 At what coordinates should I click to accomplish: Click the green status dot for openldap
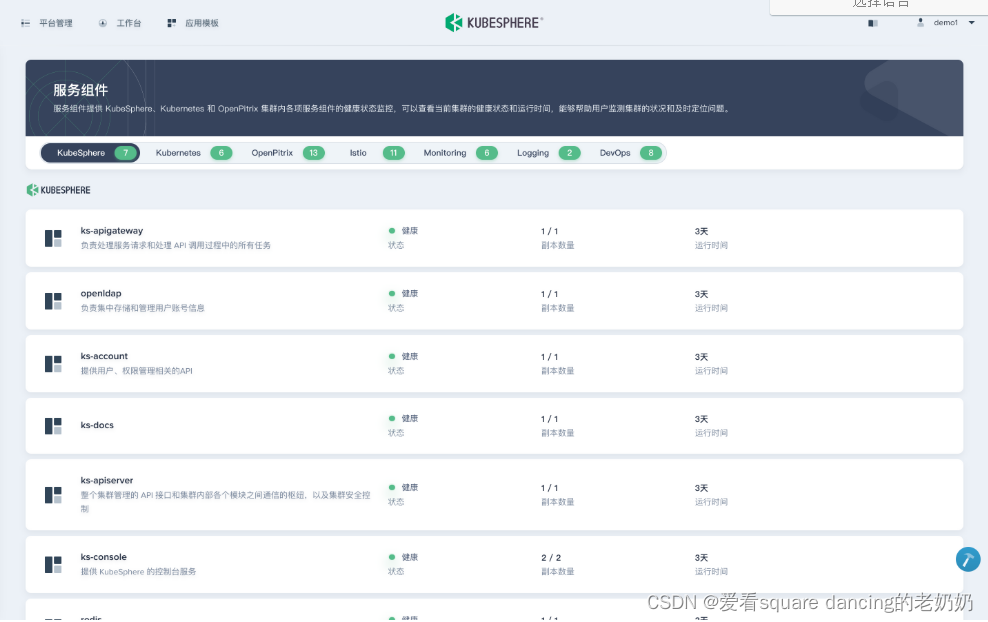pyautogui.click(x=392, y=294)
